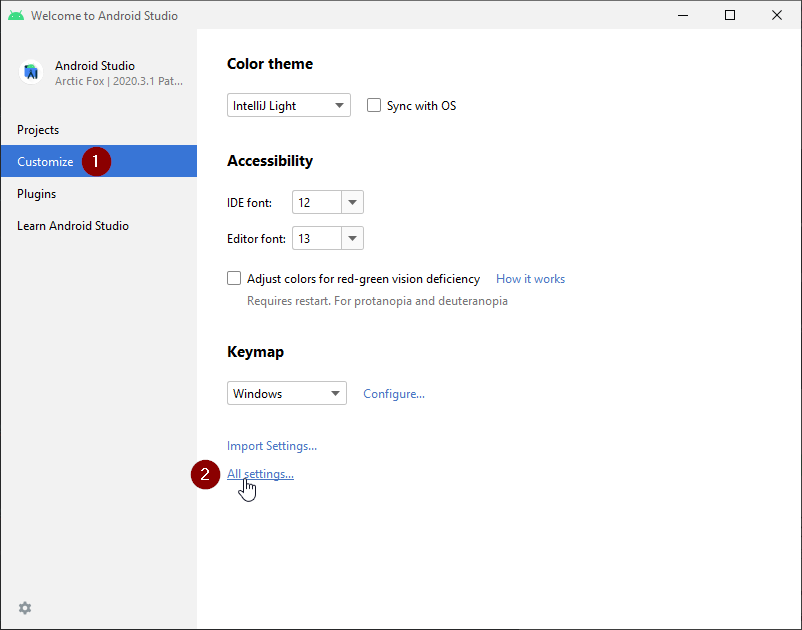
Task: Maximize the Welcome window
Action: click(x=730, y=15)
